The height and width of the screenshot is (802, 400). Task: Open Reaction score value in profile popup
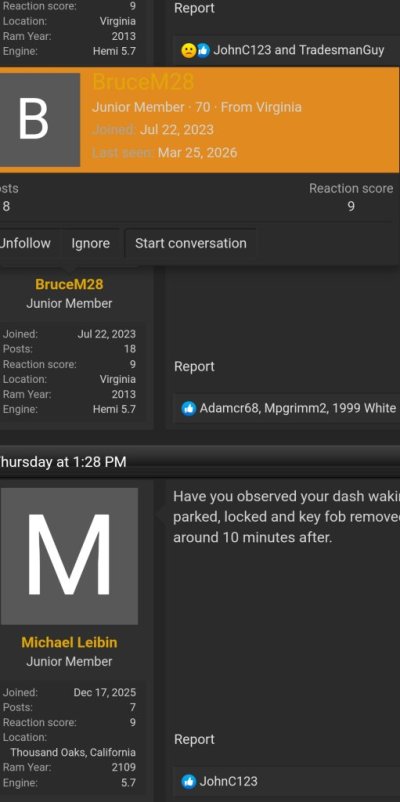coord(351,206)
